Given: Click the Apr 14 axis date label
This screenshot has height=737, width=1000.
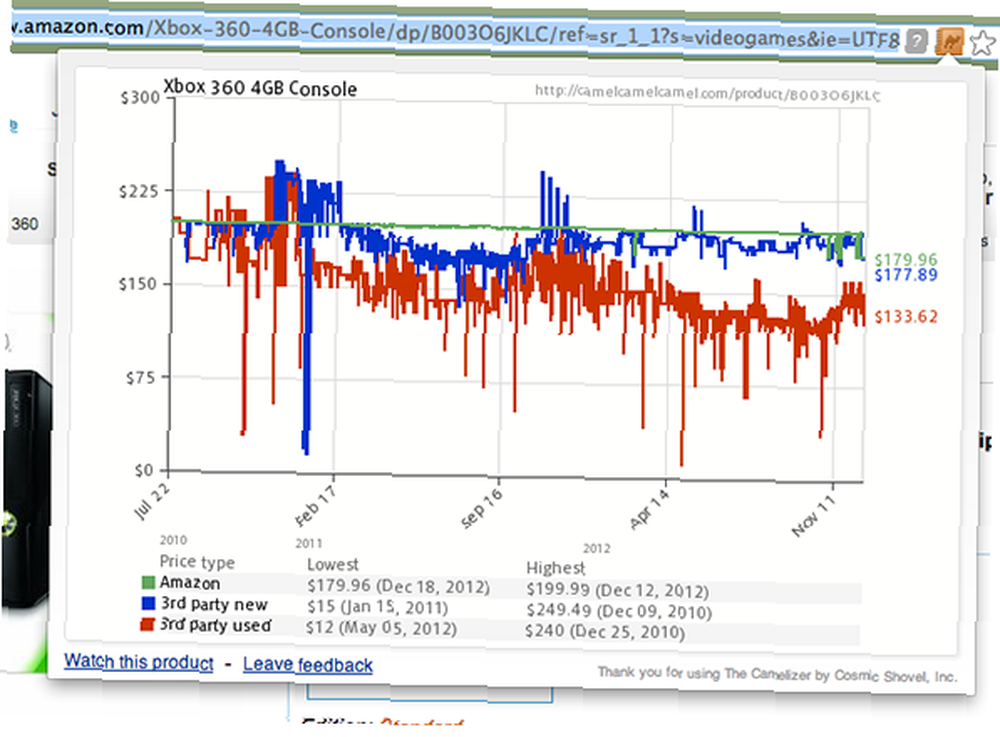Looking at the screenshot, I should coord(649,510).
